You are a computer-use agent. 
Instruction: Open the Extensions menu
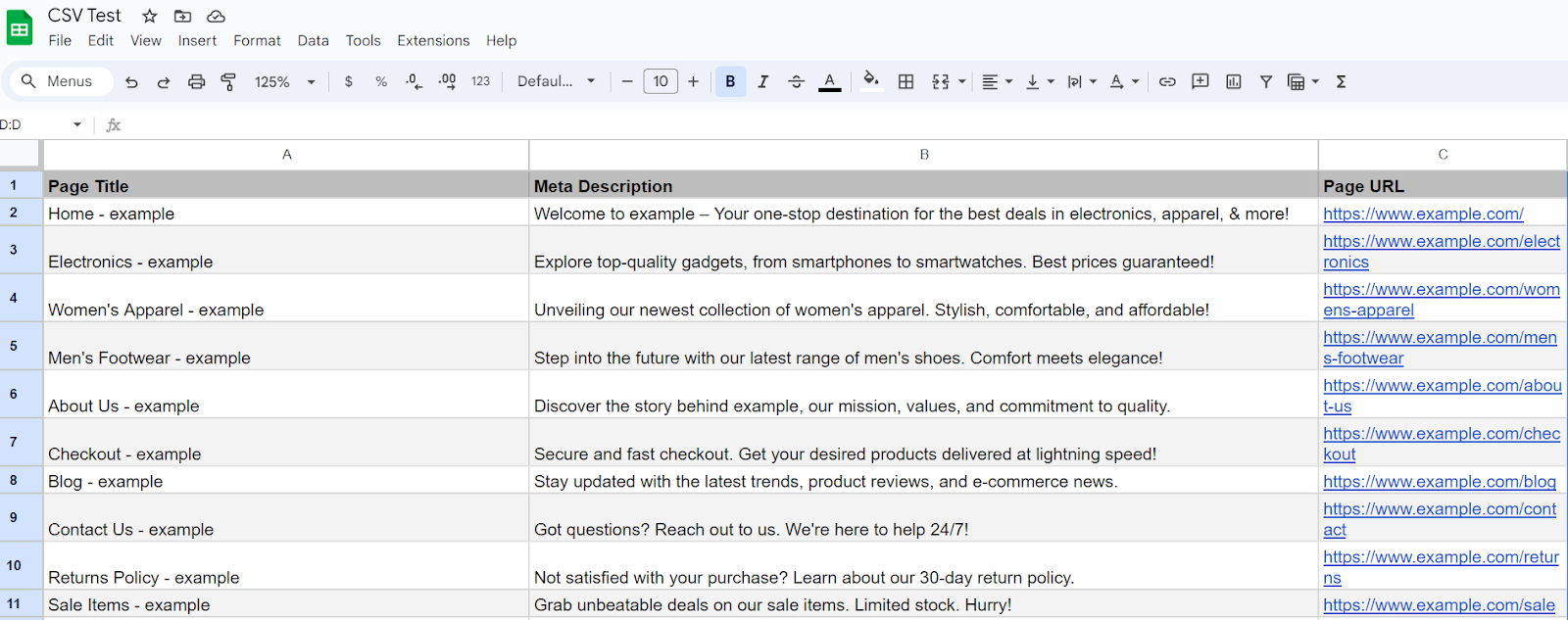(433, 40)
